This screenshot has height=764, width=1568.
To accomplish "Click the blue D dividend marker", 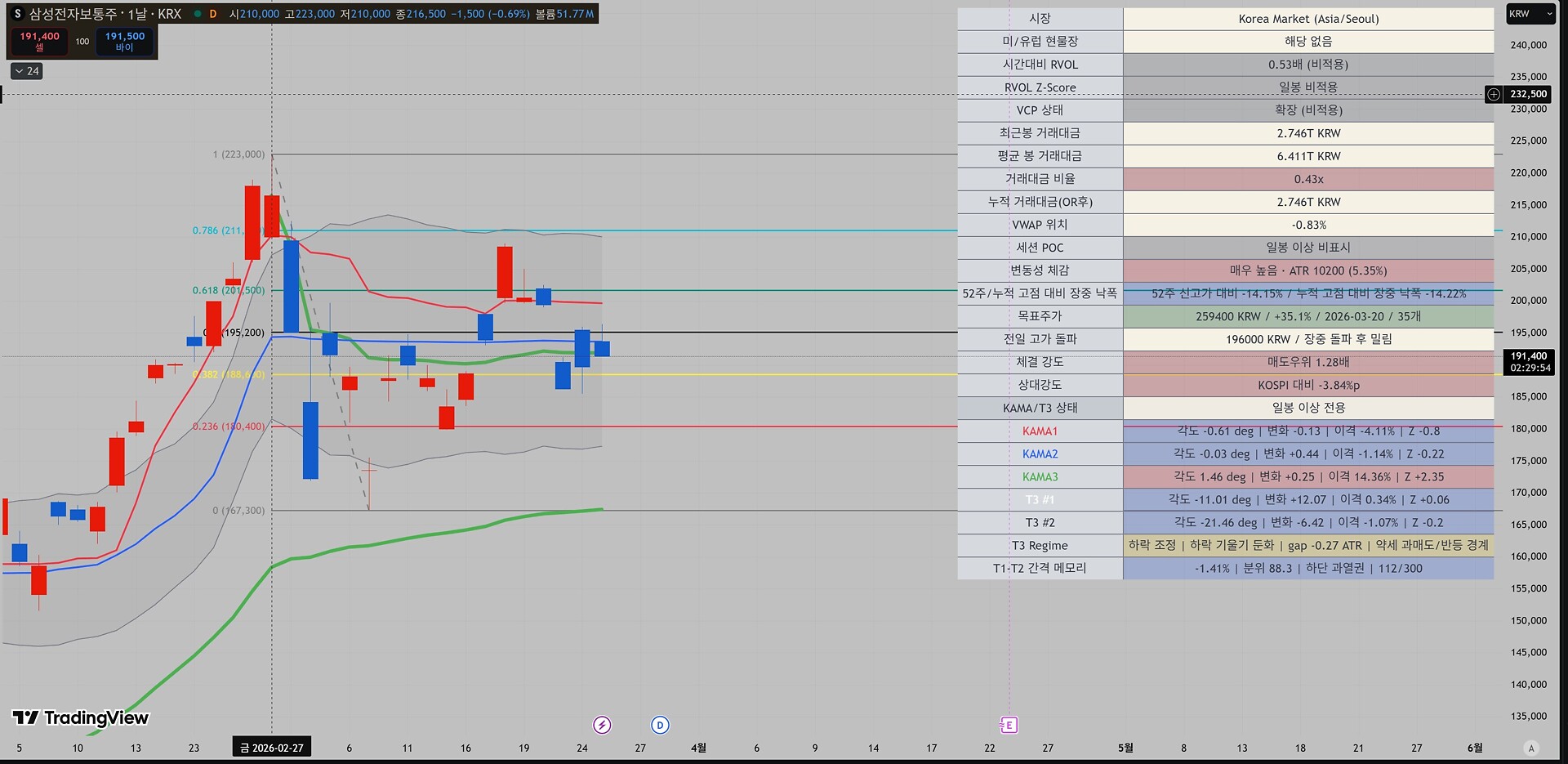I will [660, 725].
